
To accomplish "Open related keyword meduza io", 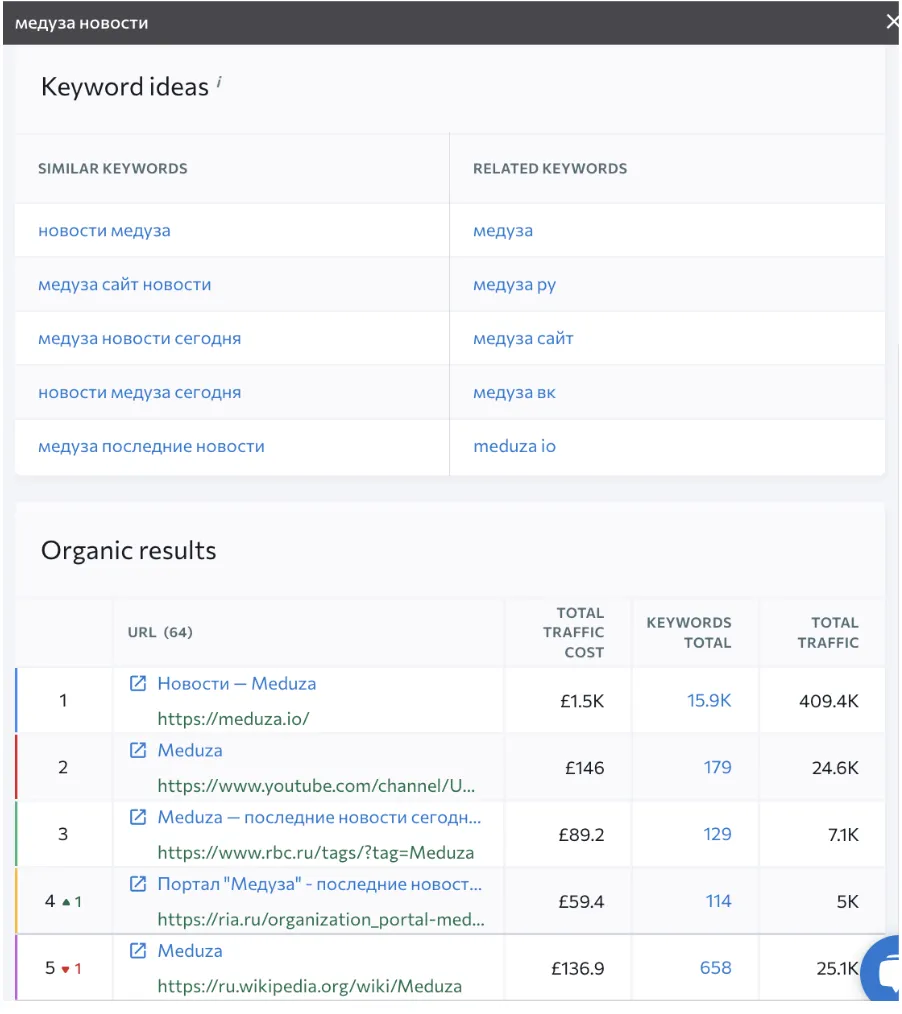I will click(514, 447).
